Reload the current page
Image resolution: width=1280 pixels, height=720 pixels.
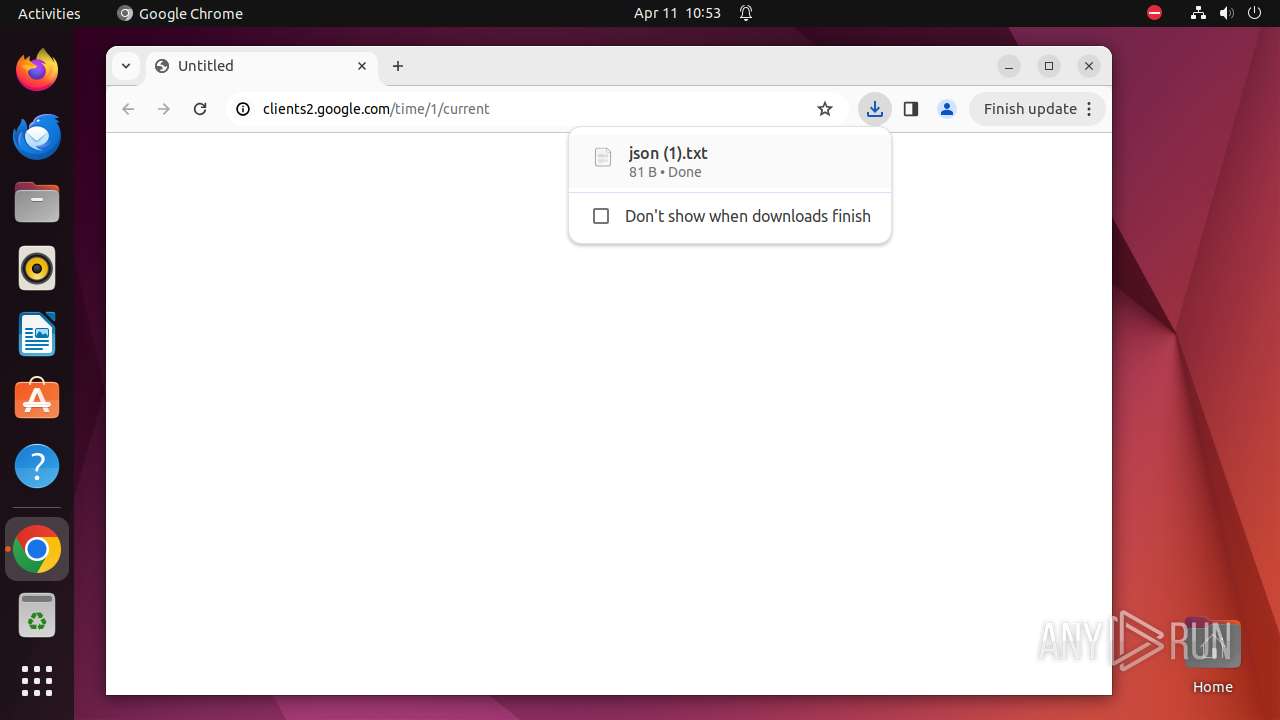click(x=200, y=109)
